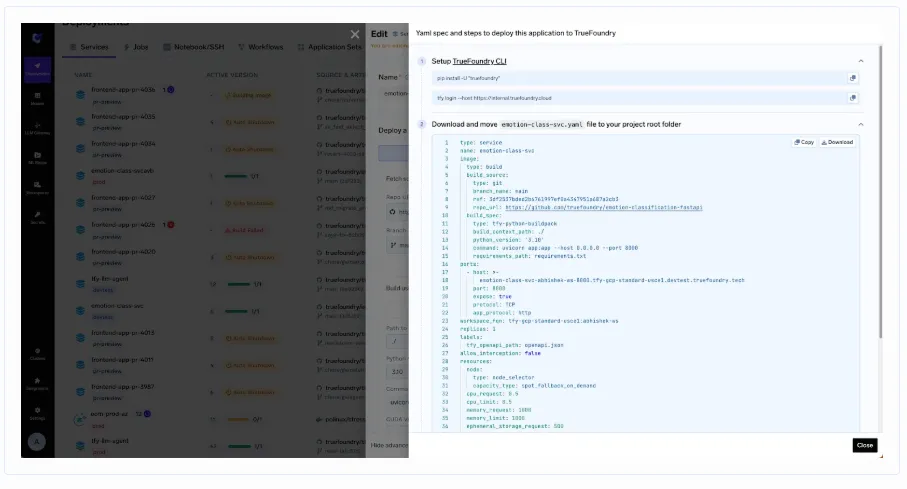Open Integrations in the sidebar

[37, 384]
